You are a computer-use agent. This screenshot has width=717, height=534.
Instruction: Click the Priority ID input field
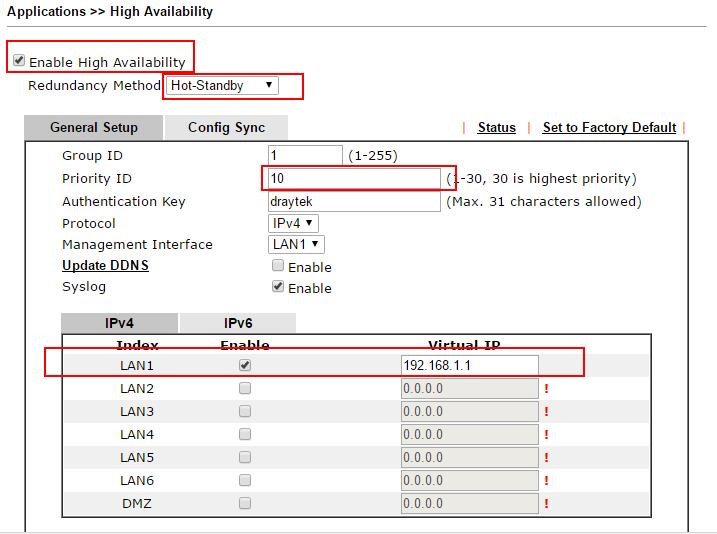pos(354,179)
